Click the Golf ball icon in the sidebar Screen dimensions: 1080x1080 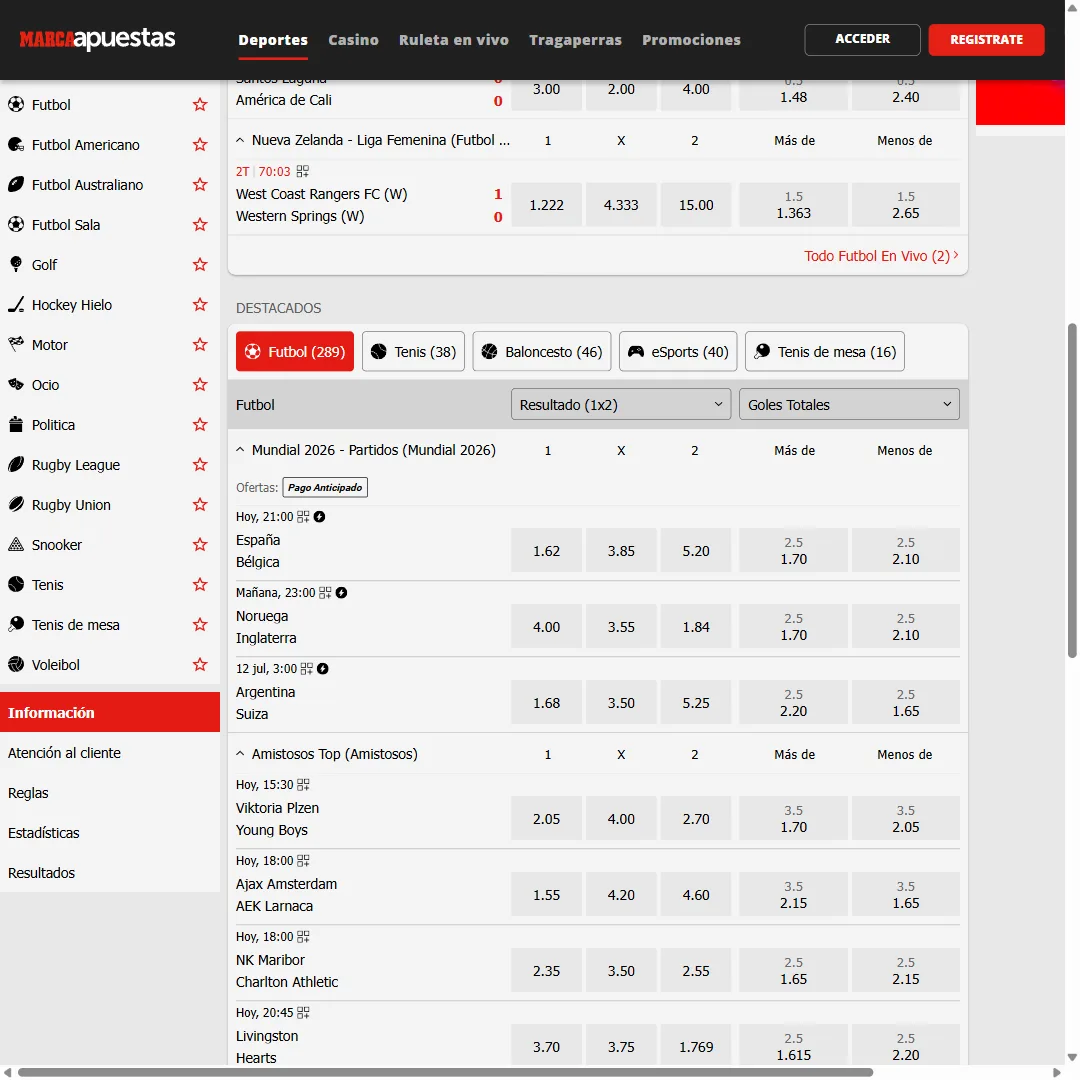pyautogui.click(x=16, y=264)
